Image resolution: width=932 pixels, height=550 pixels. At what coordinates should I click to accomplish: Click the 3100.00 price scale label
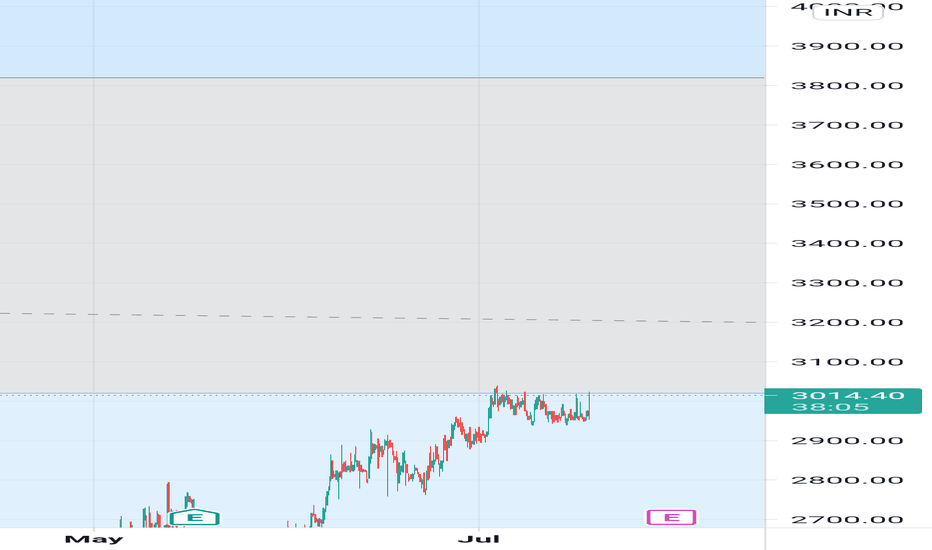(x=848, y=362)
